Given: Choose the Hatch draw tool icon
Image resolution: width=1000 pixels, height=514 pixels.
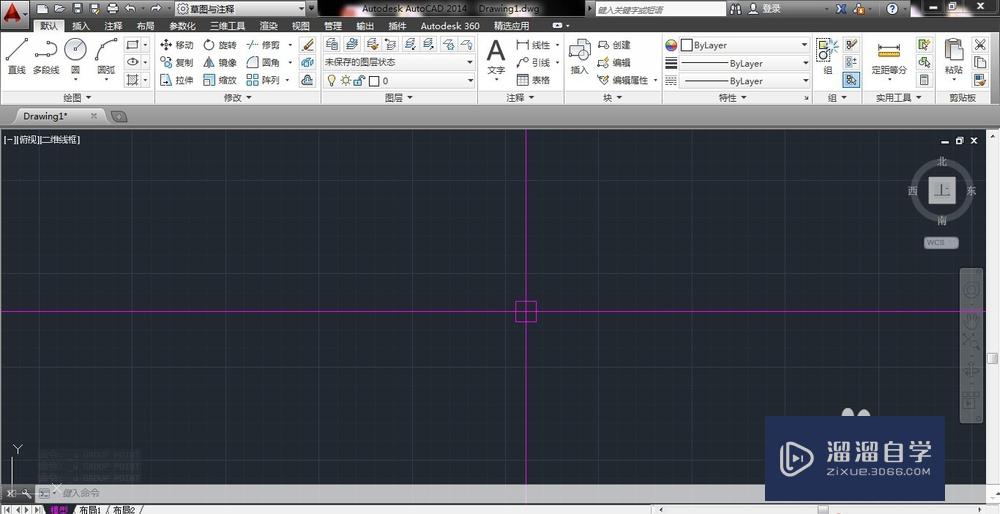Looking at the screenshot, I should click(x=133, y=80).
